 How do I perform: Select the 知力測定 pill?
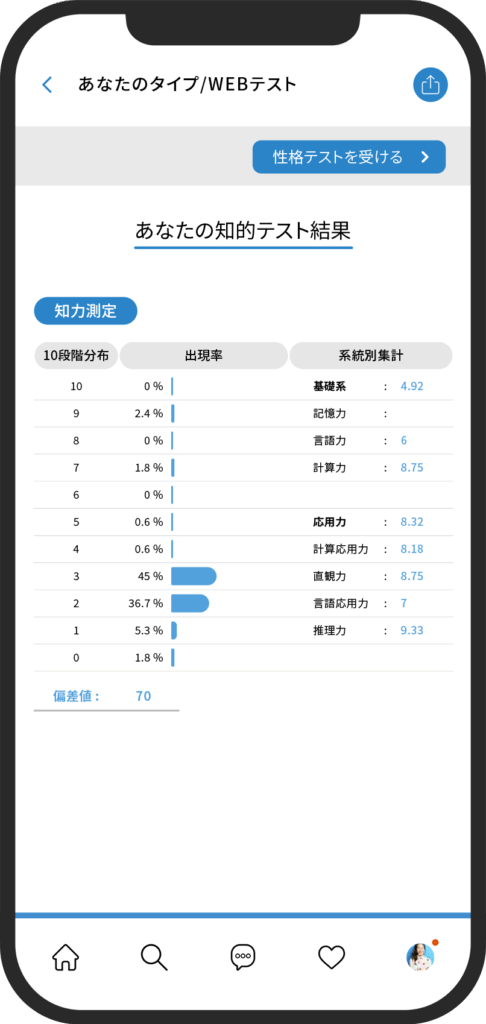(x=86, y=311)
